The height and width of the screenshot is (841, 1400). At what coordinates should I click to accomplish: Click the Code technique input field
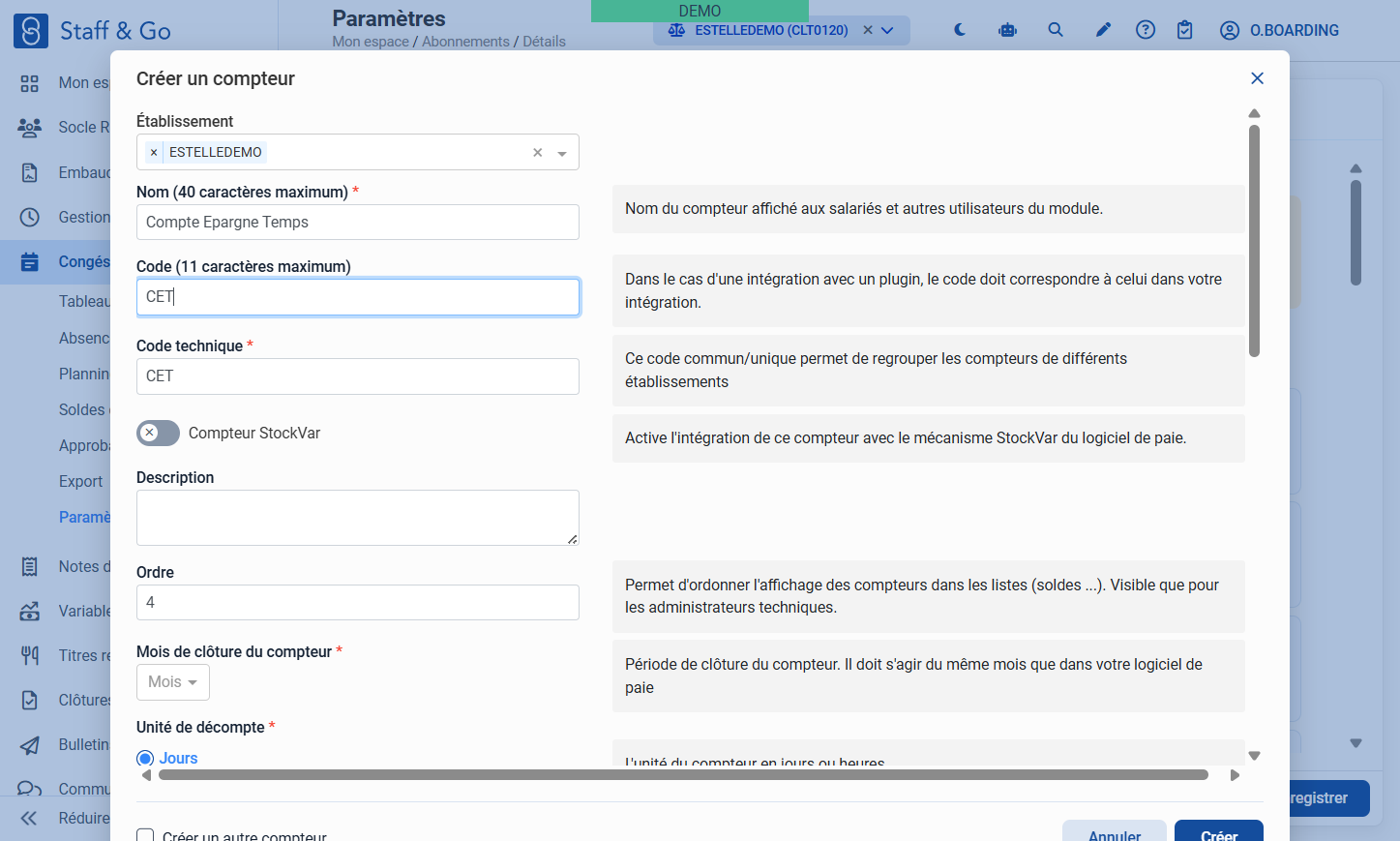[x=358, y=376]
